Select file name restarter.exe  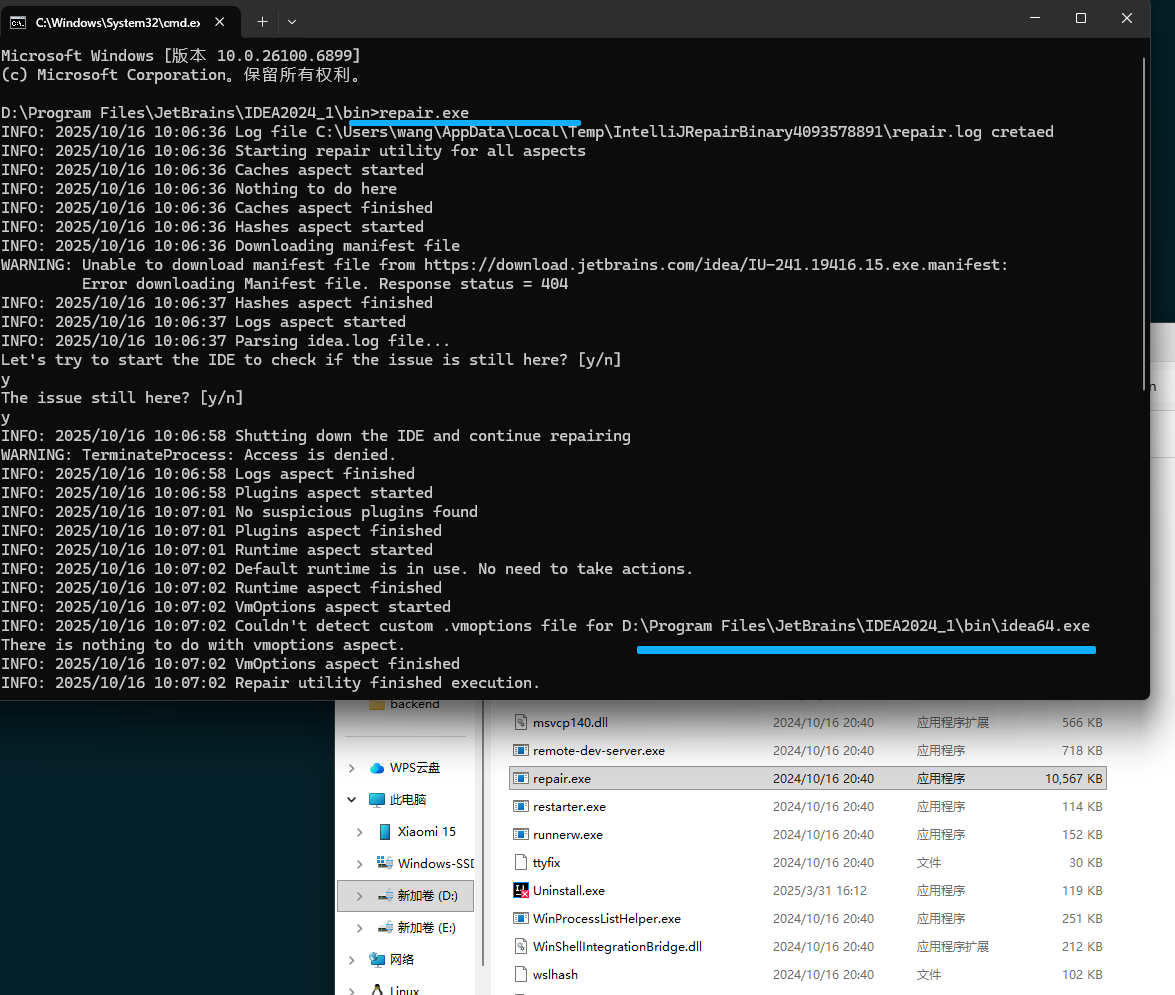[570, 806]
